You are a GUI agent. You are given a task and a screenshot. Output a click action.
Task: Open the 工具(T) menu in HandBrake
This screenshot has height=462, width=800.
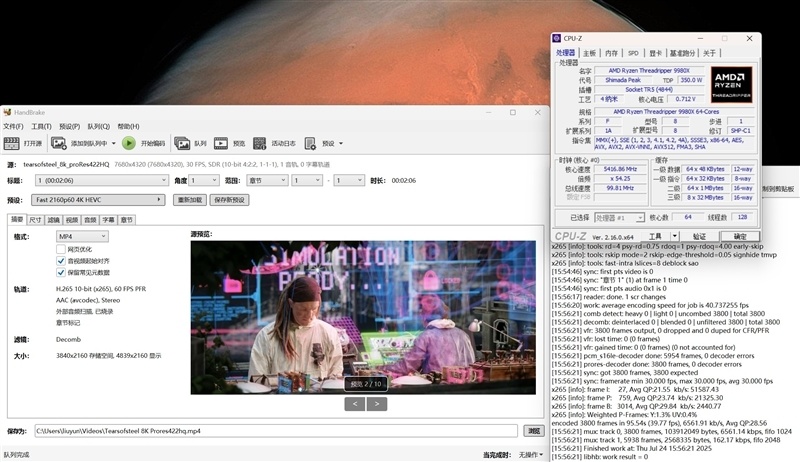[x=41, y=127]
